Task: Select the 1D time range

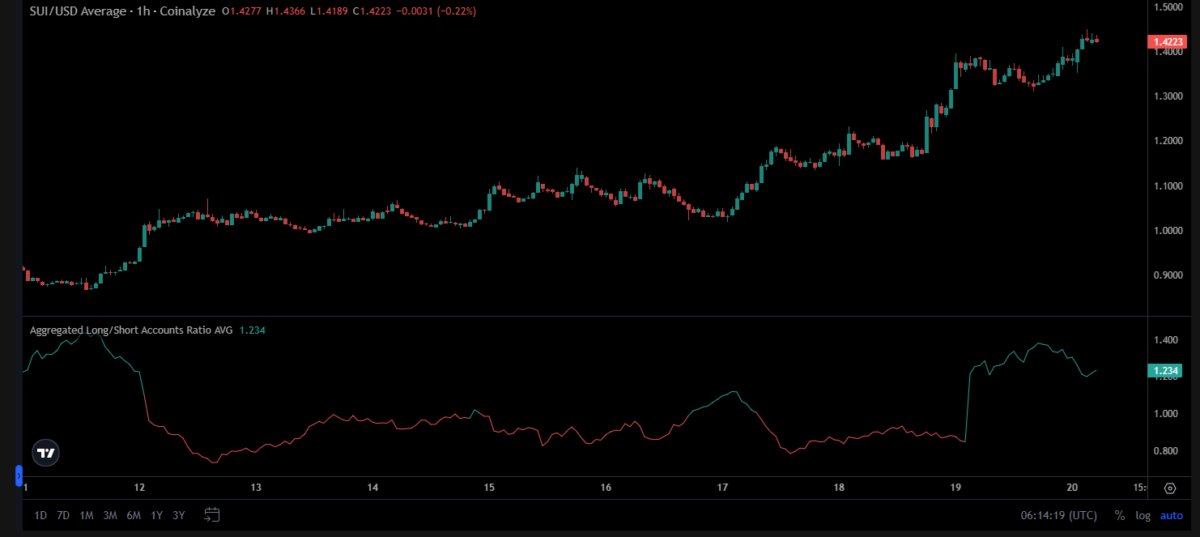Action: tap(40, 515)
